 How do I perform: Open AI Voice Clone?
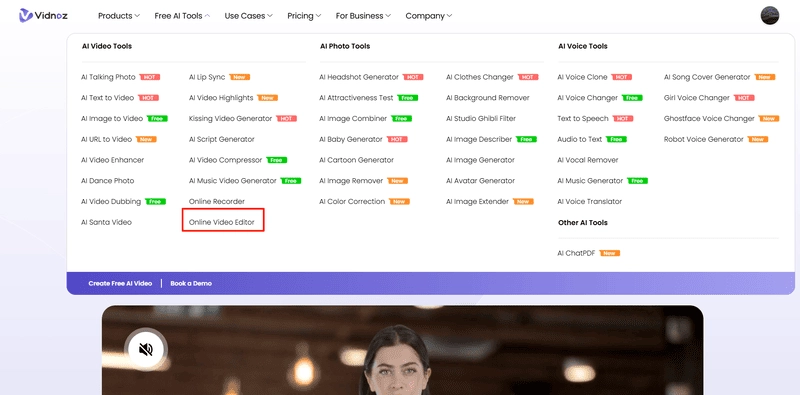pyautogui.click(x=582, y=77)
